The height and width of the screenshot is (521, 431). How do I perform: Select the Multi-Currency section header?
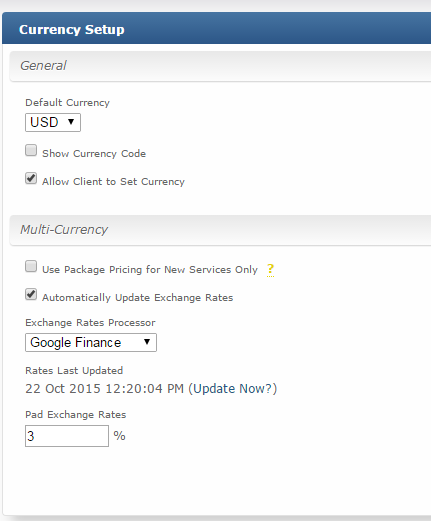(220, 230)
